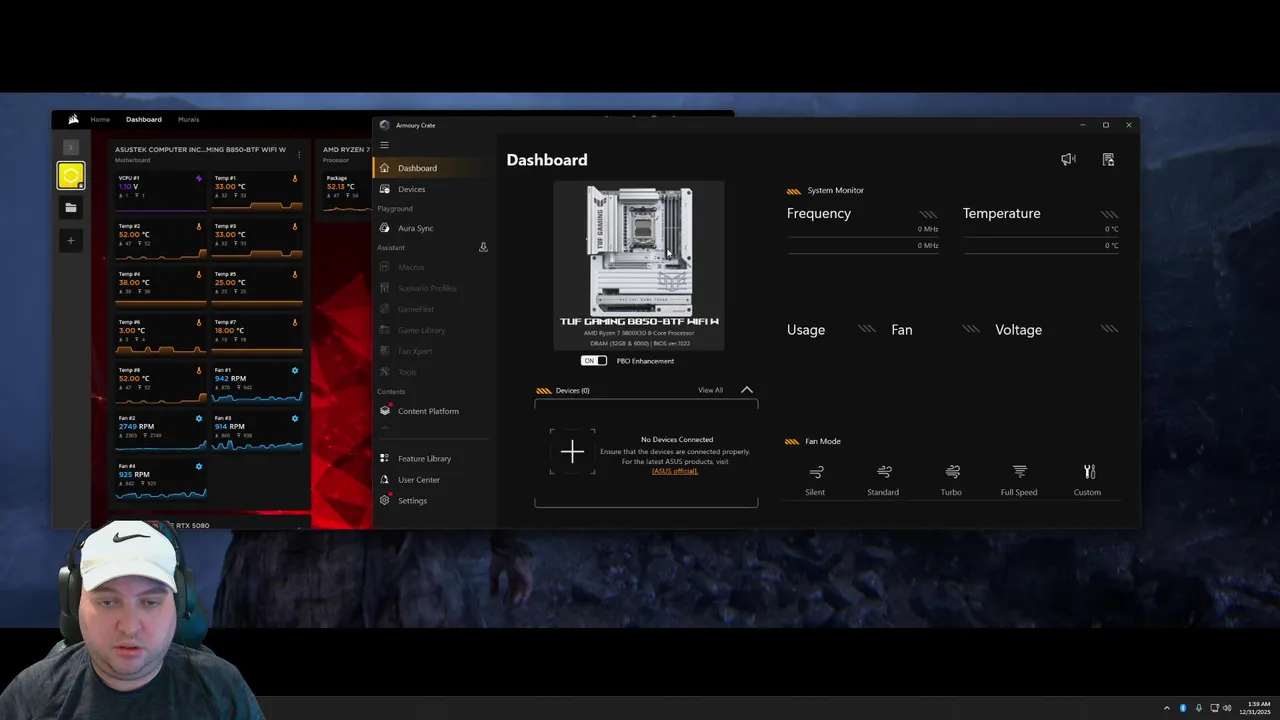This screenshot has height=720, width=1280.
Task: Click the Temp #3 thermometer icon
Action: [x=295, y=226]
